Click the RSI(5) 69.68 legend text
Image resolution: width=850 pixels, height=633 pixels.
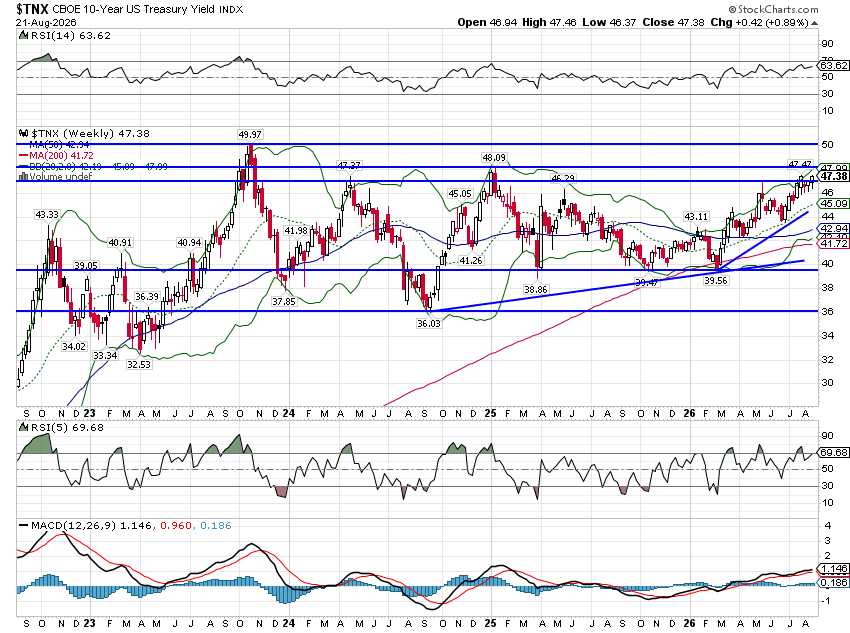tap(67, 428)
